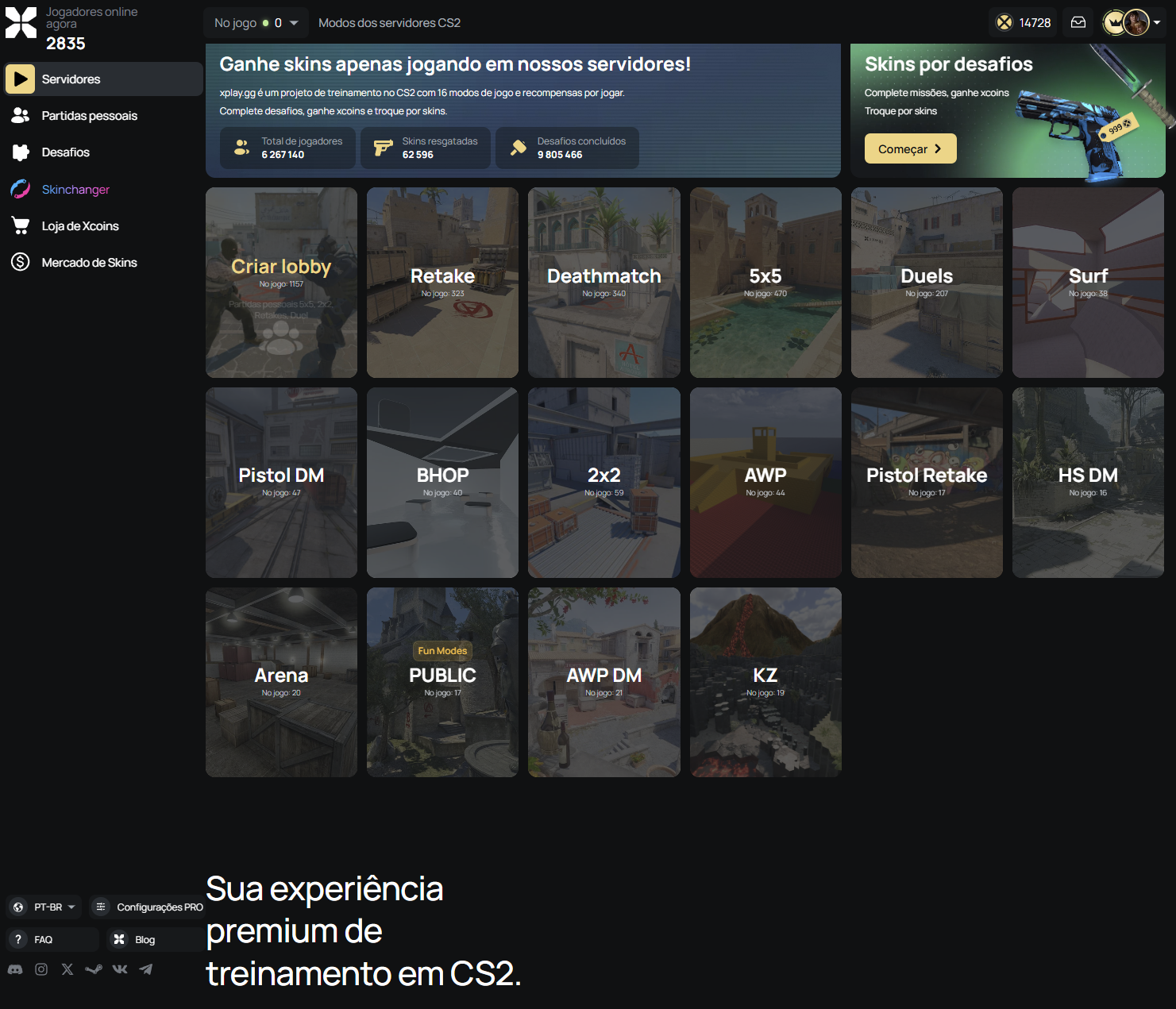Open Configurações PRO settings

[x=149, y=907]
